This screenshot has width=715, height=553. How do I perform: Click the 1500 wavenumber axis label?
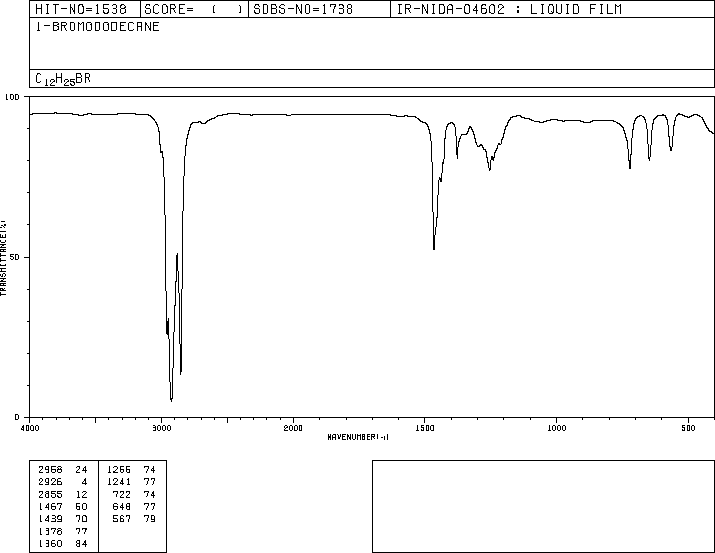click(425, 428)
